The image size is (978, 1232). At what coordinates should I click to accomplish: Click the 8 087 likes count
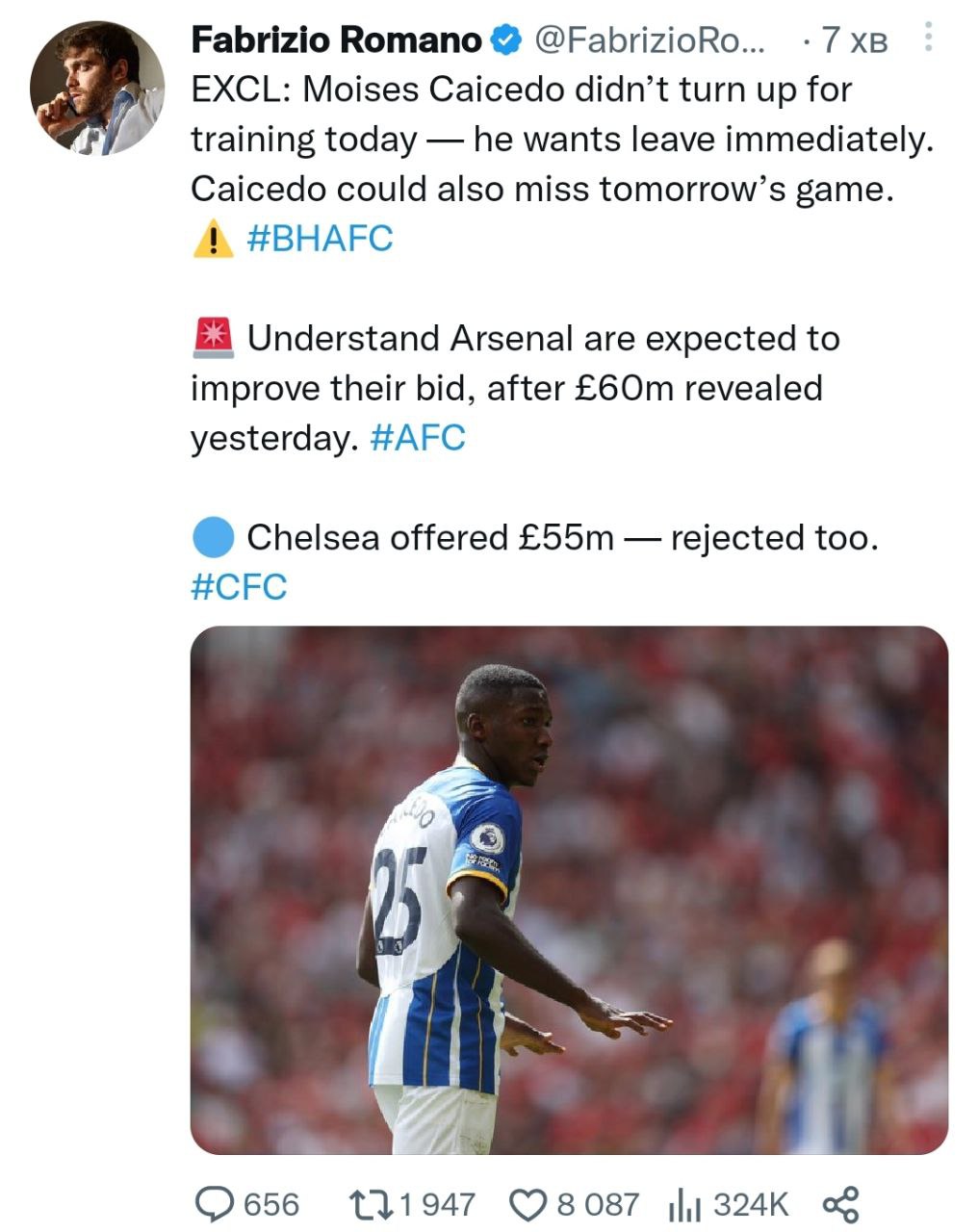pos(597,1204)
